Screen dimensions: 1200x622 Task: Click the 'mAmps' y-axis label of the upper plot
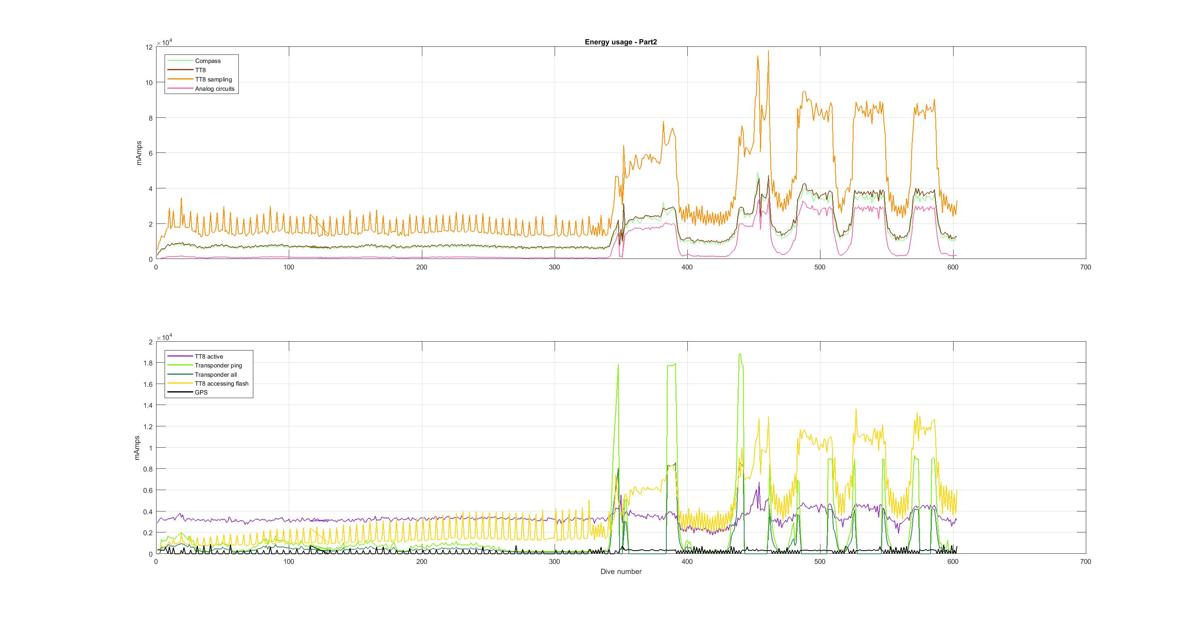[x=141, y=153]
